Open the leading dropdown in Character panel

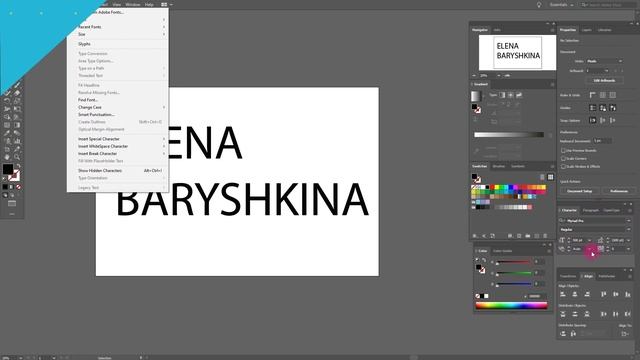(628, 240)
